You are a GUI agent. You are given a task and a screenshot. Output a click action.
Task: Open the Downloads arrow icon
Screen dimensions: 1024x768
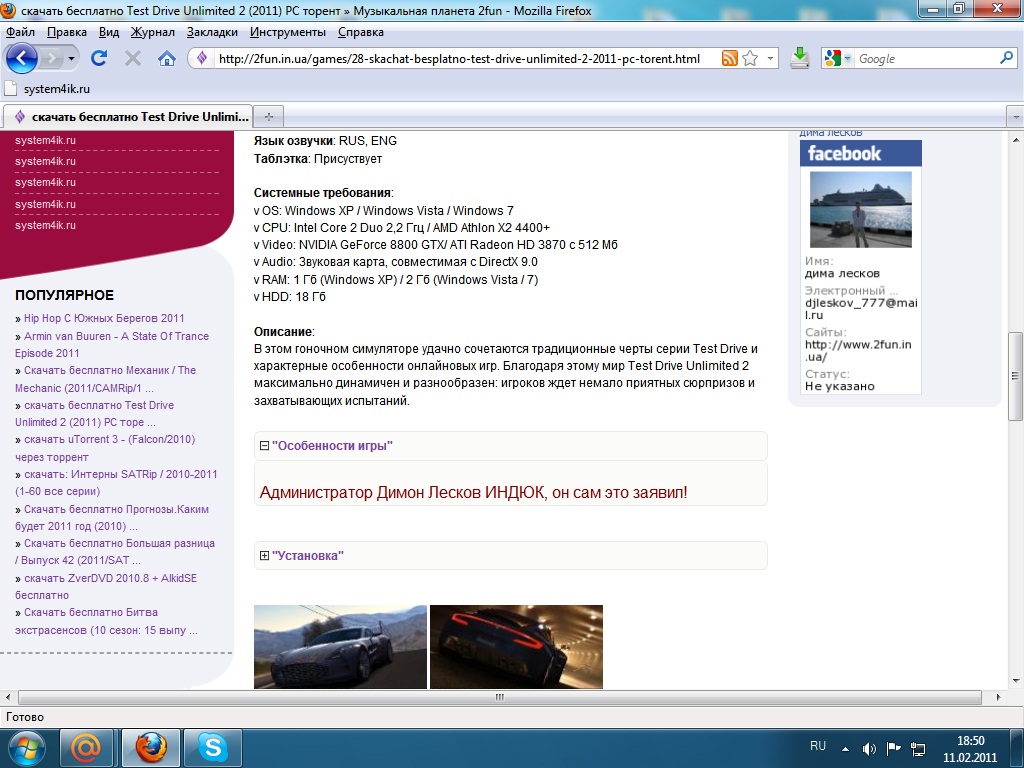pyautogui.click(x=799, y=58)
